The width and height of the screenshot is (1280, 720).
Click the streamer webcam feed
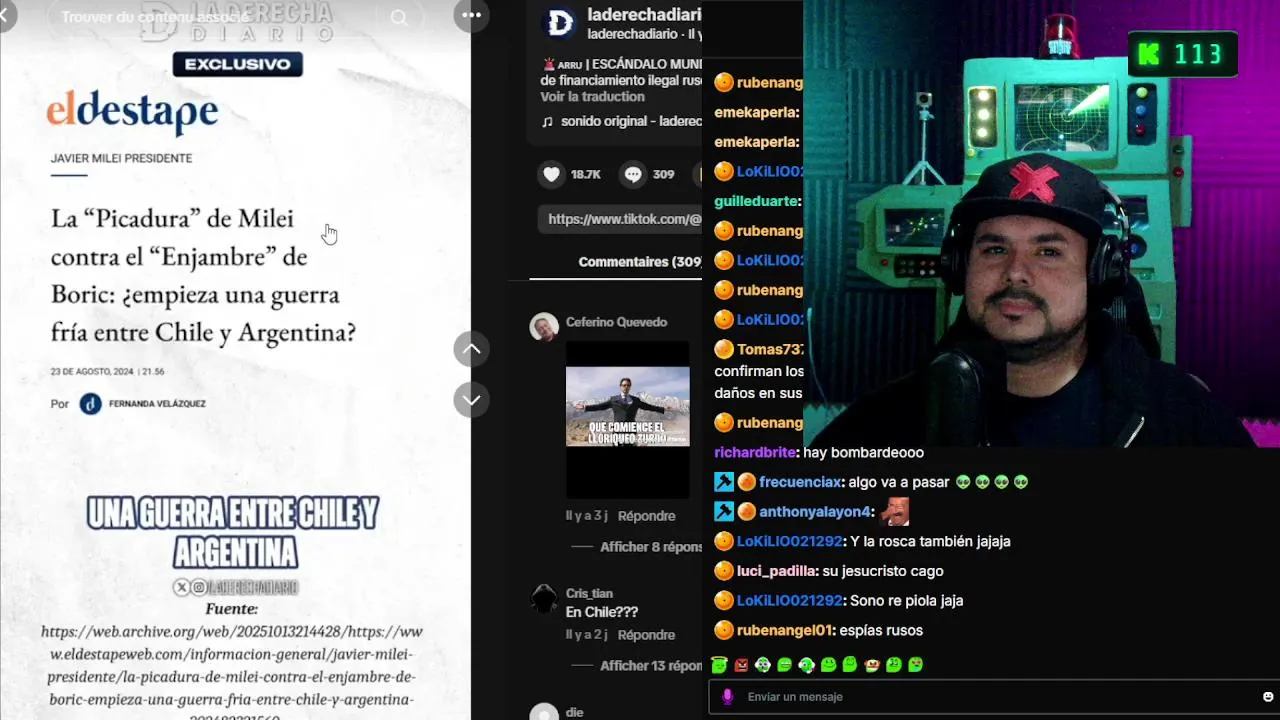[x=1041, y=223]
